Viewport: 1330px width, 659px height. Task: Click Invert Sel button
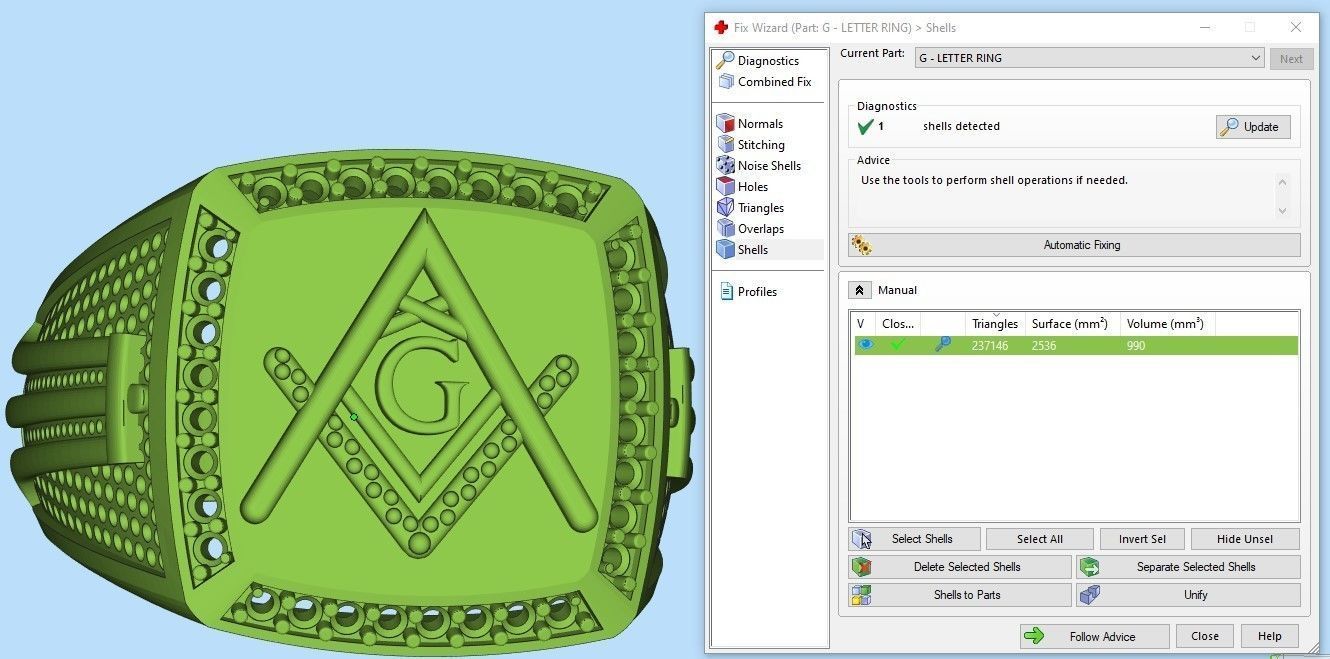(x=1142, y=539)
